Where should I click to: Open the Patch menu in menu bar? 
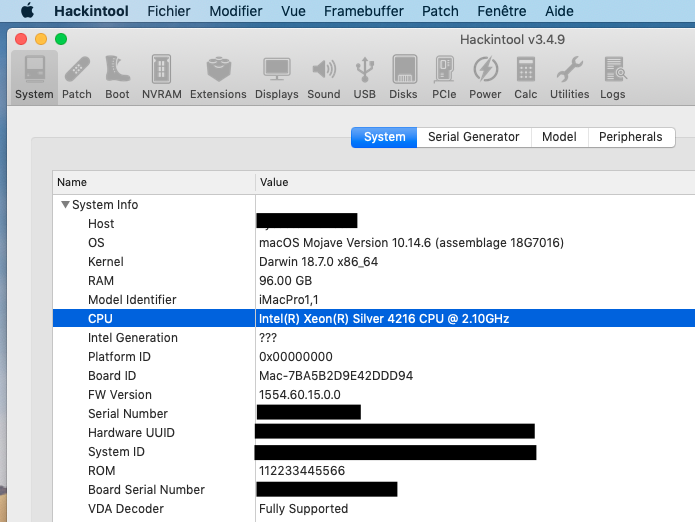point(440,11)
